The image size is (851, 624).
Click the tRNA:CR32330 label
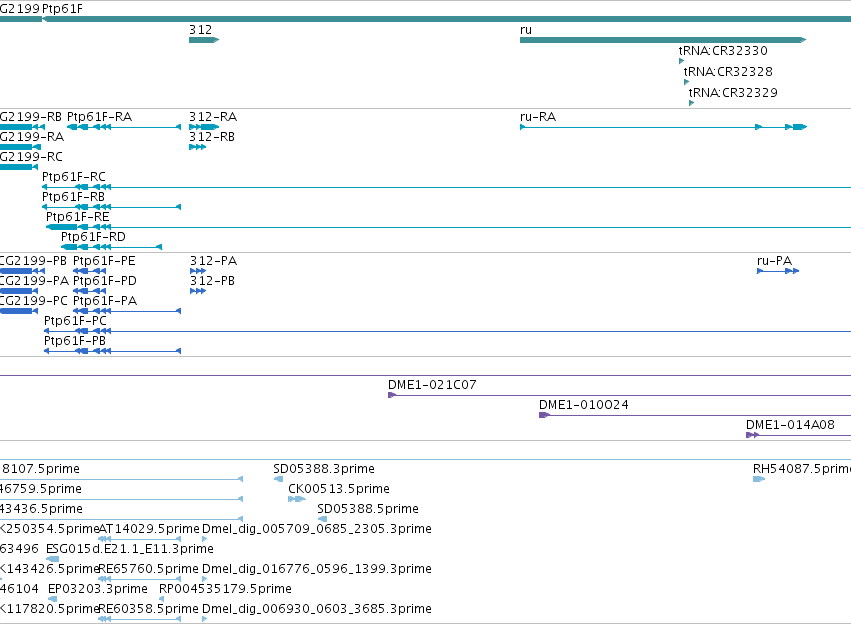coord(723,50)
